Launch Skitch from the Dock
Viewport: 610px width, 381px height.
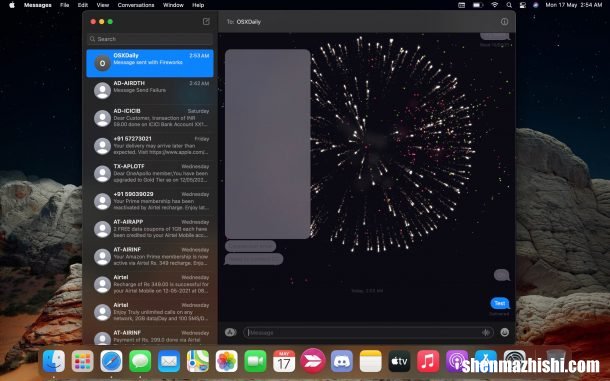pyautogui.click(x=313, y=361)
